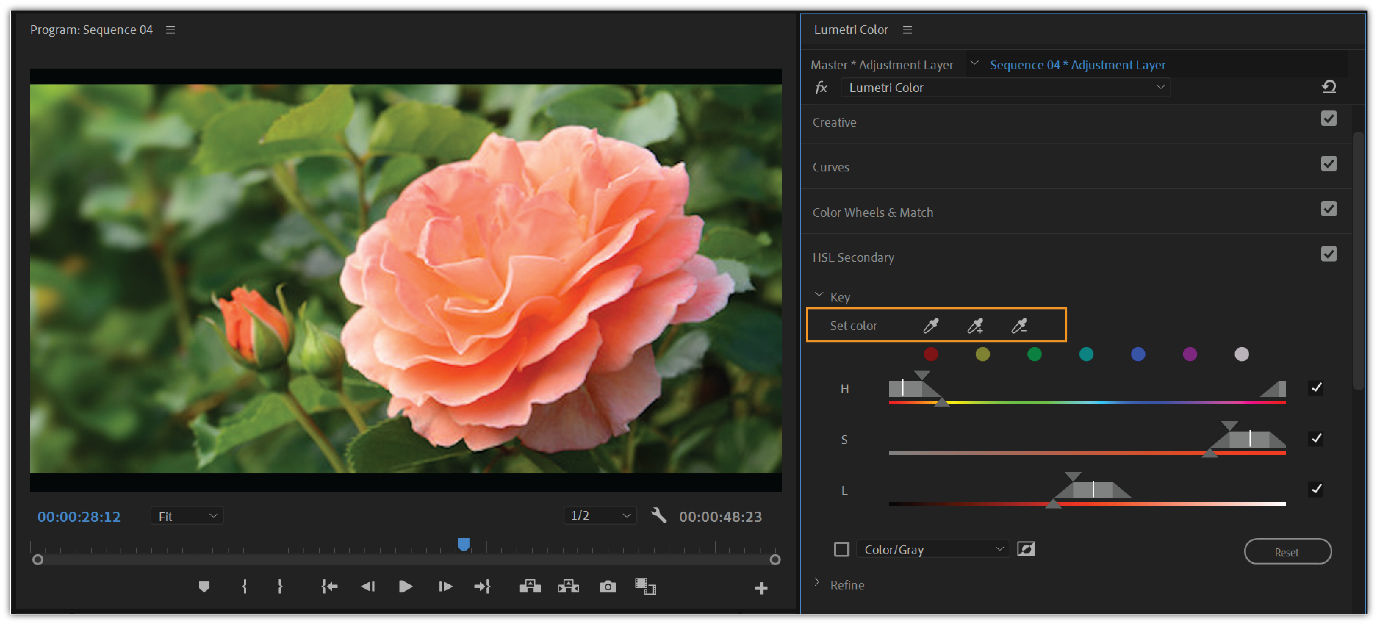This screenshot has height=625, width=1378.
Task: Open the Fit zoom level dropdown
Action: pyautogui.click(x=186, y=516)
